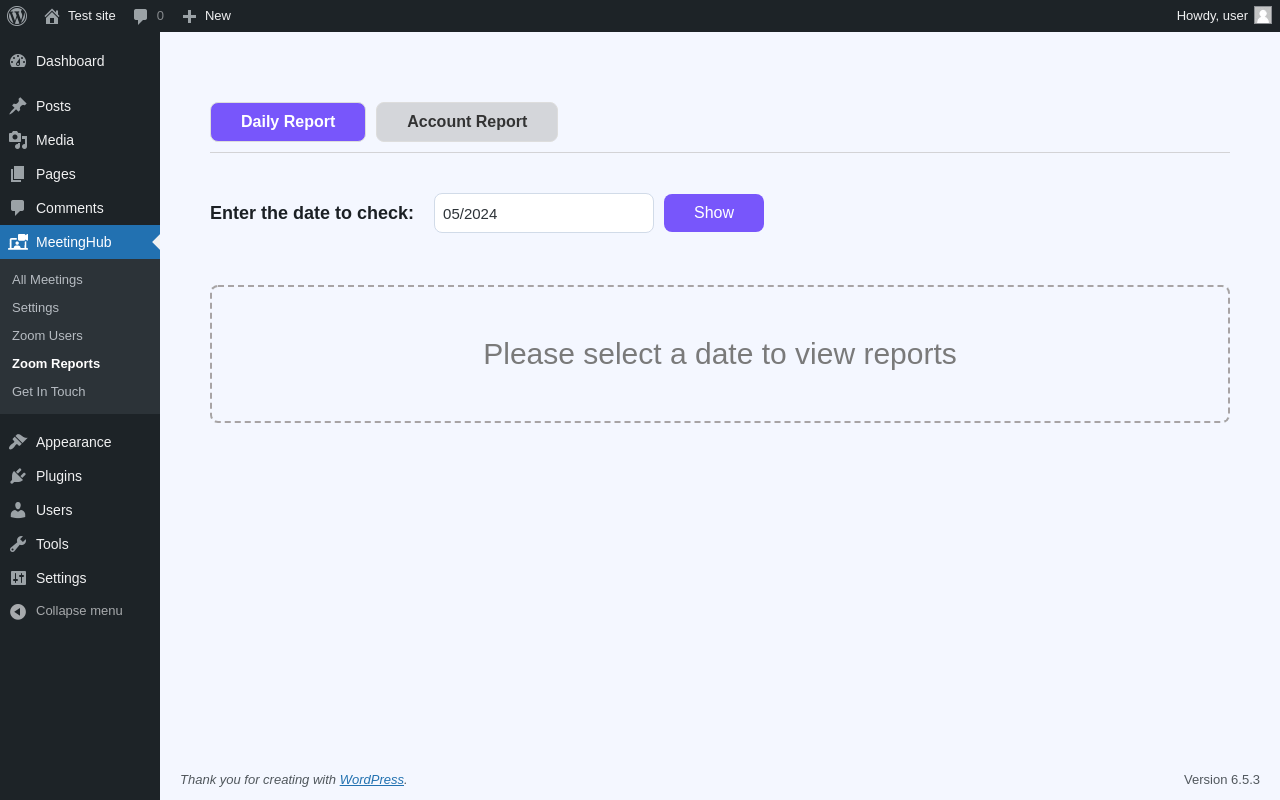Viewport: 1280px width, 800px height.
Task: Click the Tools wrench icon
Action: click(x=18, y=544)
